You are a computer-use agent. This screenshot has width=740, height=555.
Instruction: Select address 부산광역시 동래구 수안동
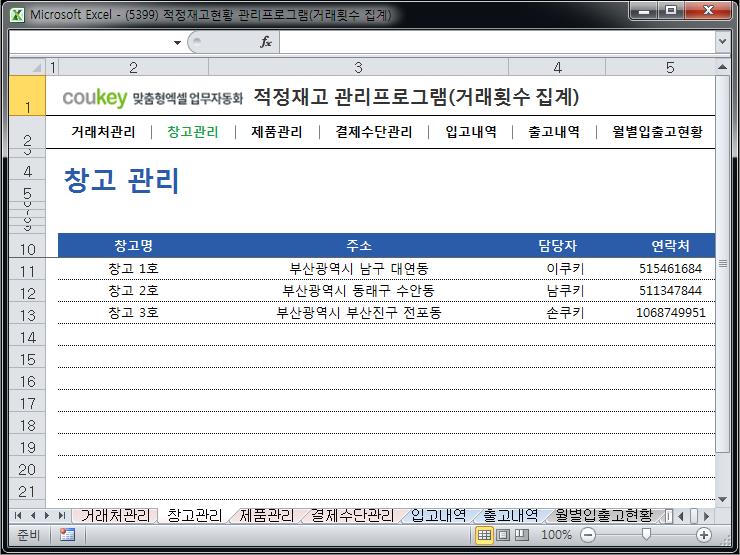(x=359, y=290)
